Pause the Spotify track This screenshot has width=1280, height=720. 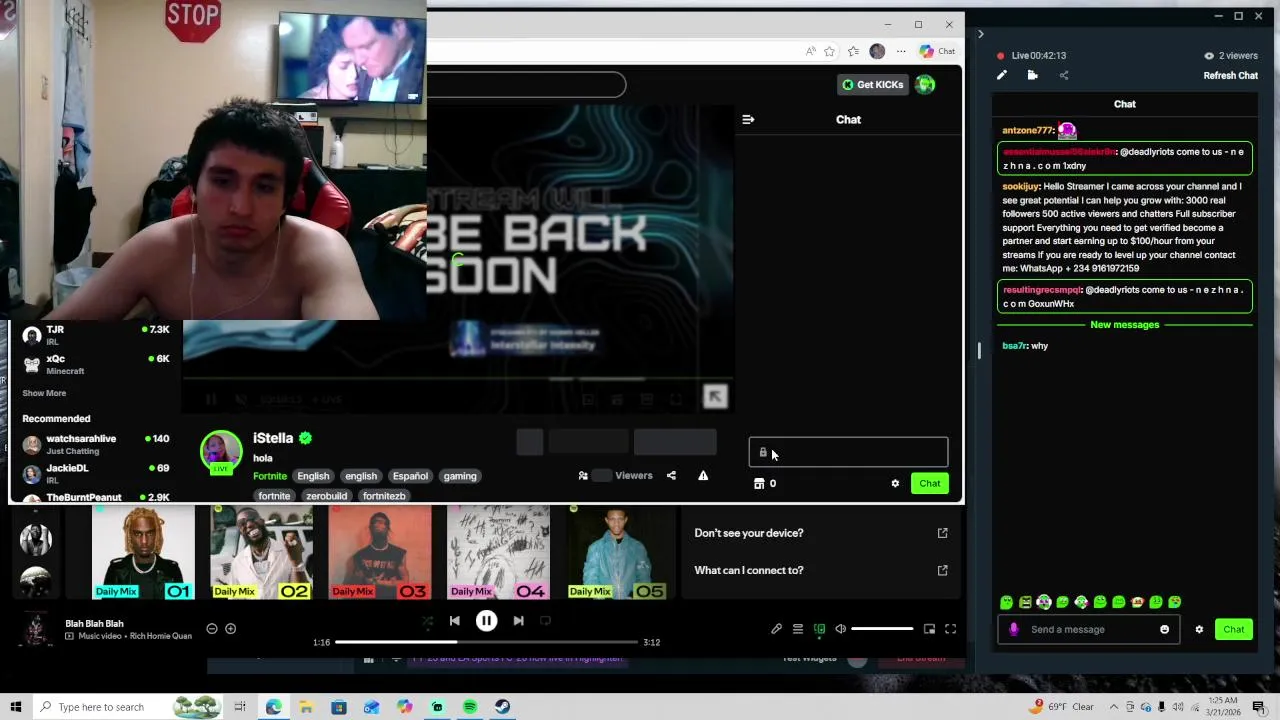(x=486, y=621)
